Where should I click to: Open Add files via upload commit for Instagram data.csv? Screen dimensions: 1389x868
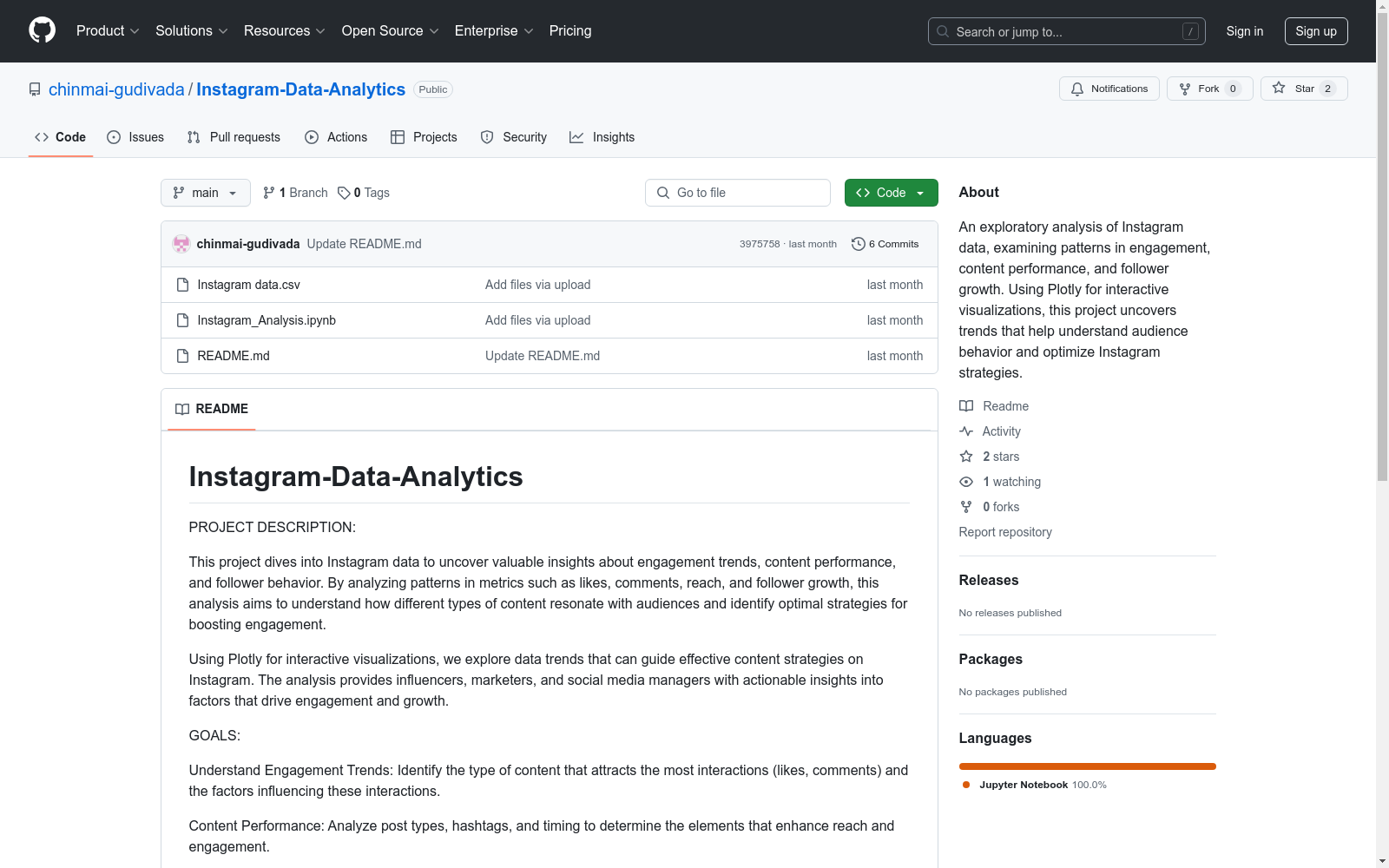(537, 285)
